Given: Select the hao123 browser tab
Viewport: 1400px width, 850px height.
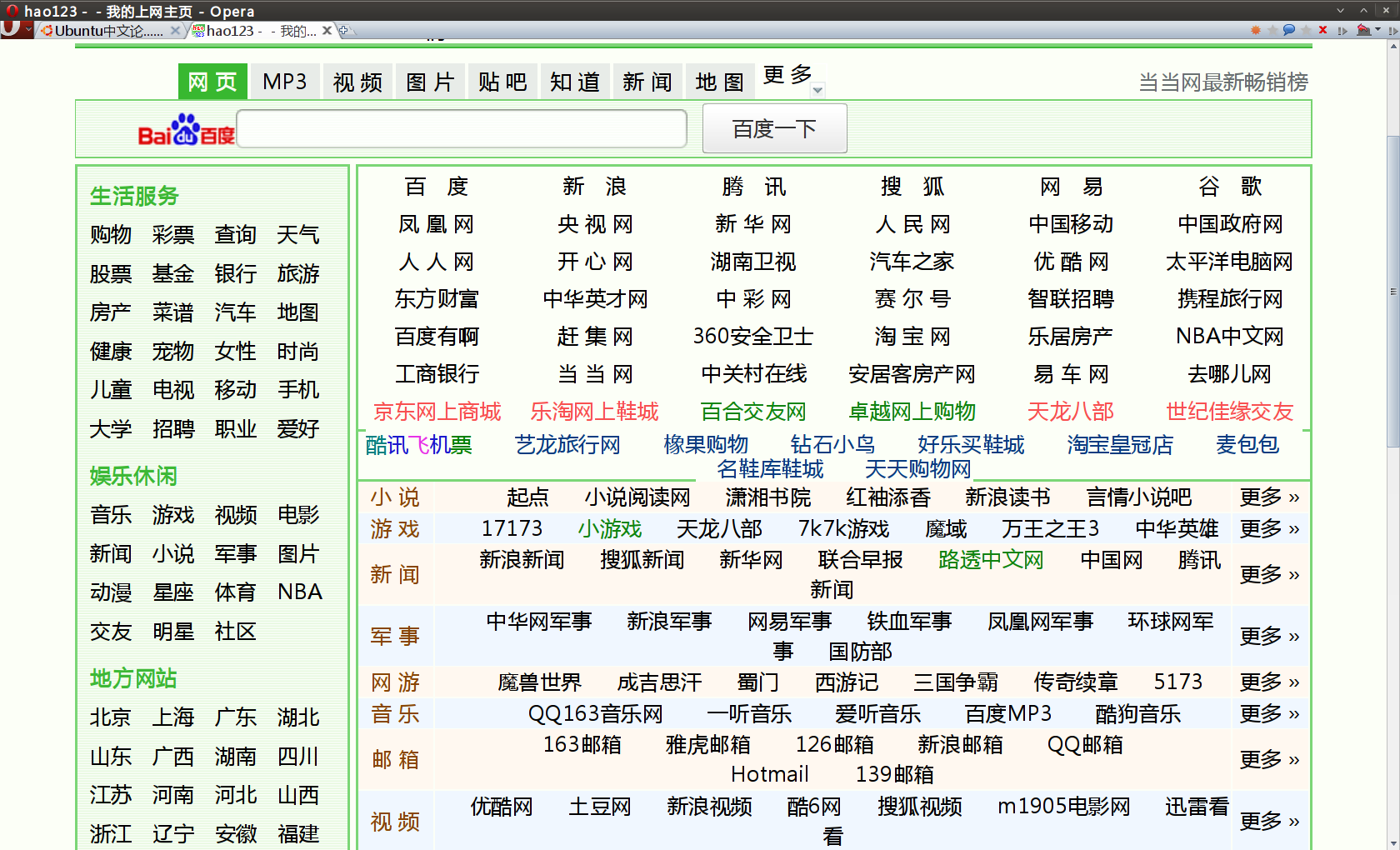Looking at the screenshot, I should coord(261,31).
